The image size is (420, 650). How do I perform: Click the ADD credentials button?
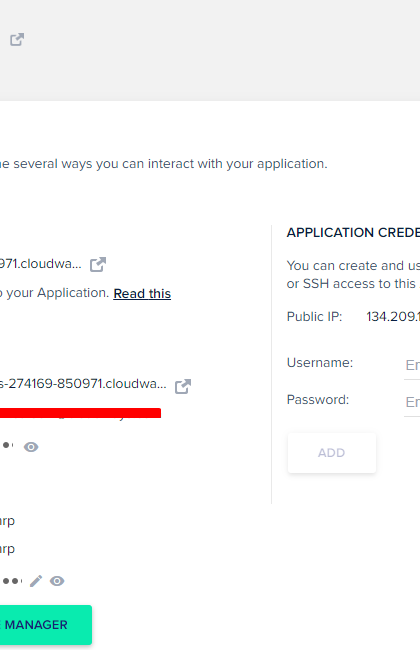(x=332, y=453)
